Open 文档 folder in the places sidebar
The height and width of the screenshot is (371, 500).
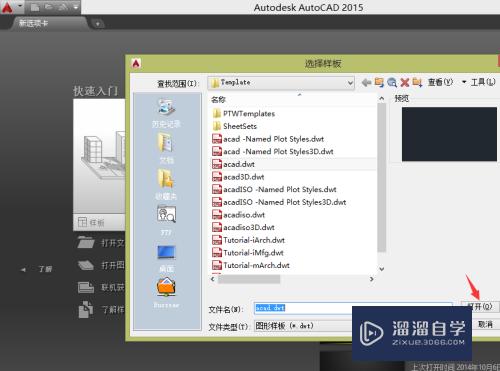166,148
